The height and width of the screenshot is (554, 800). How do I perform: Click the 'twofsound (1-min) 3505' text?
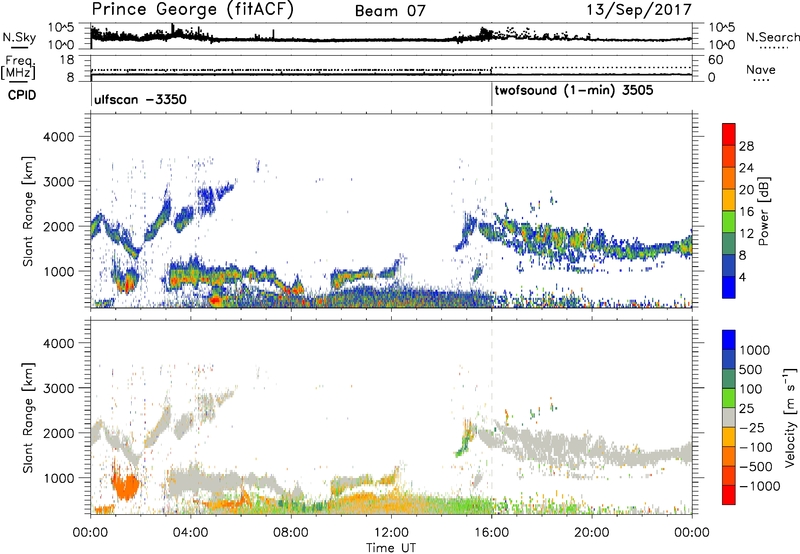(x=574, y=91)
